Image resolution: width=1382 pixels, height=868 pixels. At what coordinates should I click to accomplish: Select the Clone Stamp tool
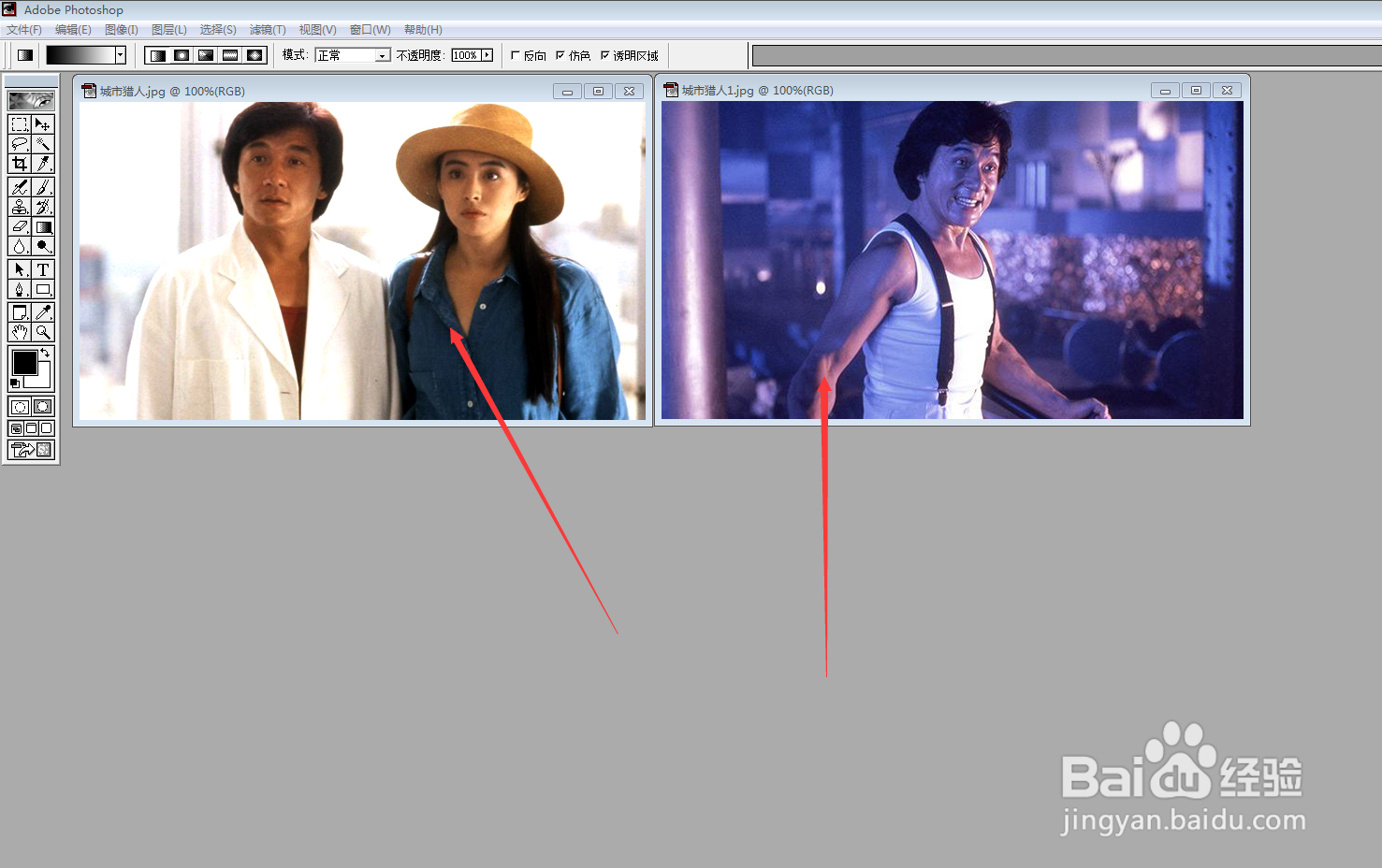[x=19, y=207]
